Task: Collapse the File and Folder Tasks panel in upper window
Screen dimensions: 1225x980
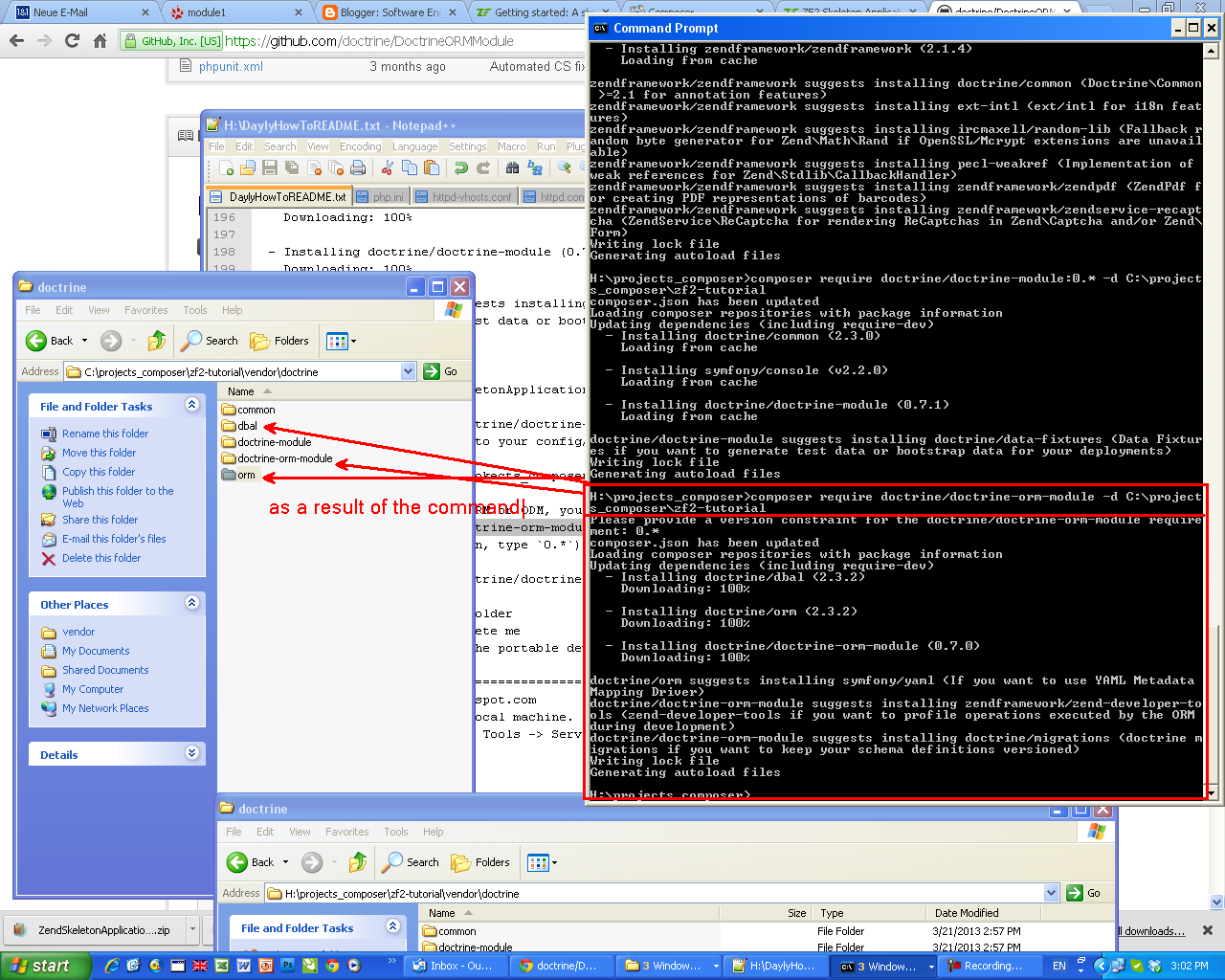Action: tap(191, 405)
